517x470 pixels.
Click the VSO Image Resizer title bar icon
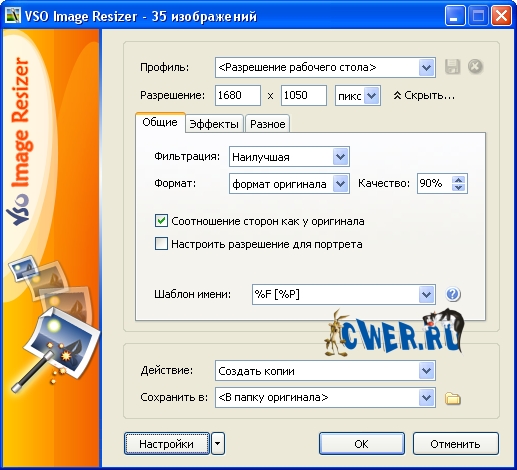point(13,16)
